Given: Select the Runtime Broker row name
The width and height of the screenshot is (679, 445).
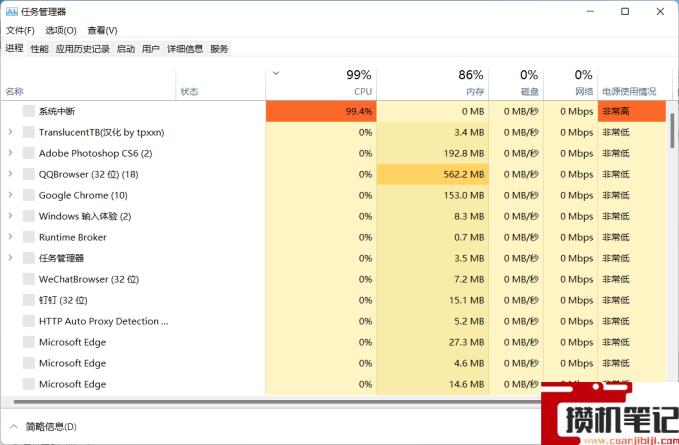Looking at the screenshot, I should pos(72,237).
